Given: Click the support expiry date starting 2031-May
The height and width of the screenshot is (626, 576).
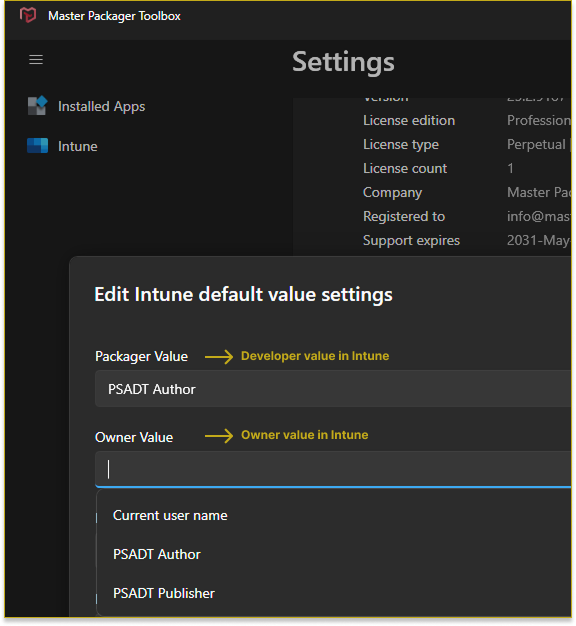Looking at the screenshot, I should click(x=538, y=240).
